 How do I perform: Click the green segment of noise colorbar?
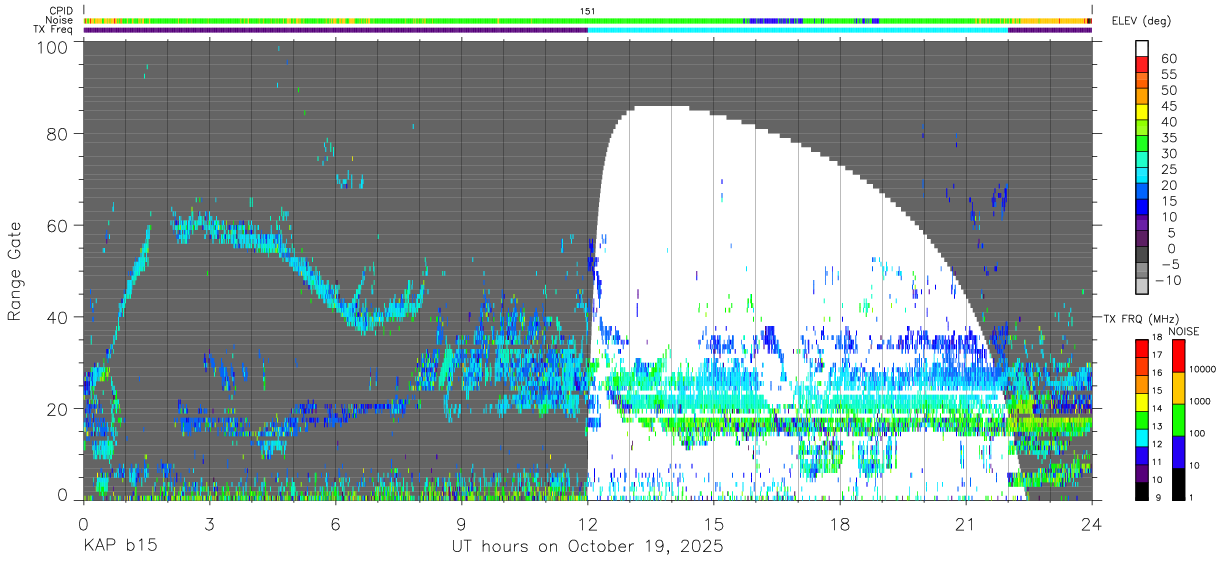tap(1178, 420)
